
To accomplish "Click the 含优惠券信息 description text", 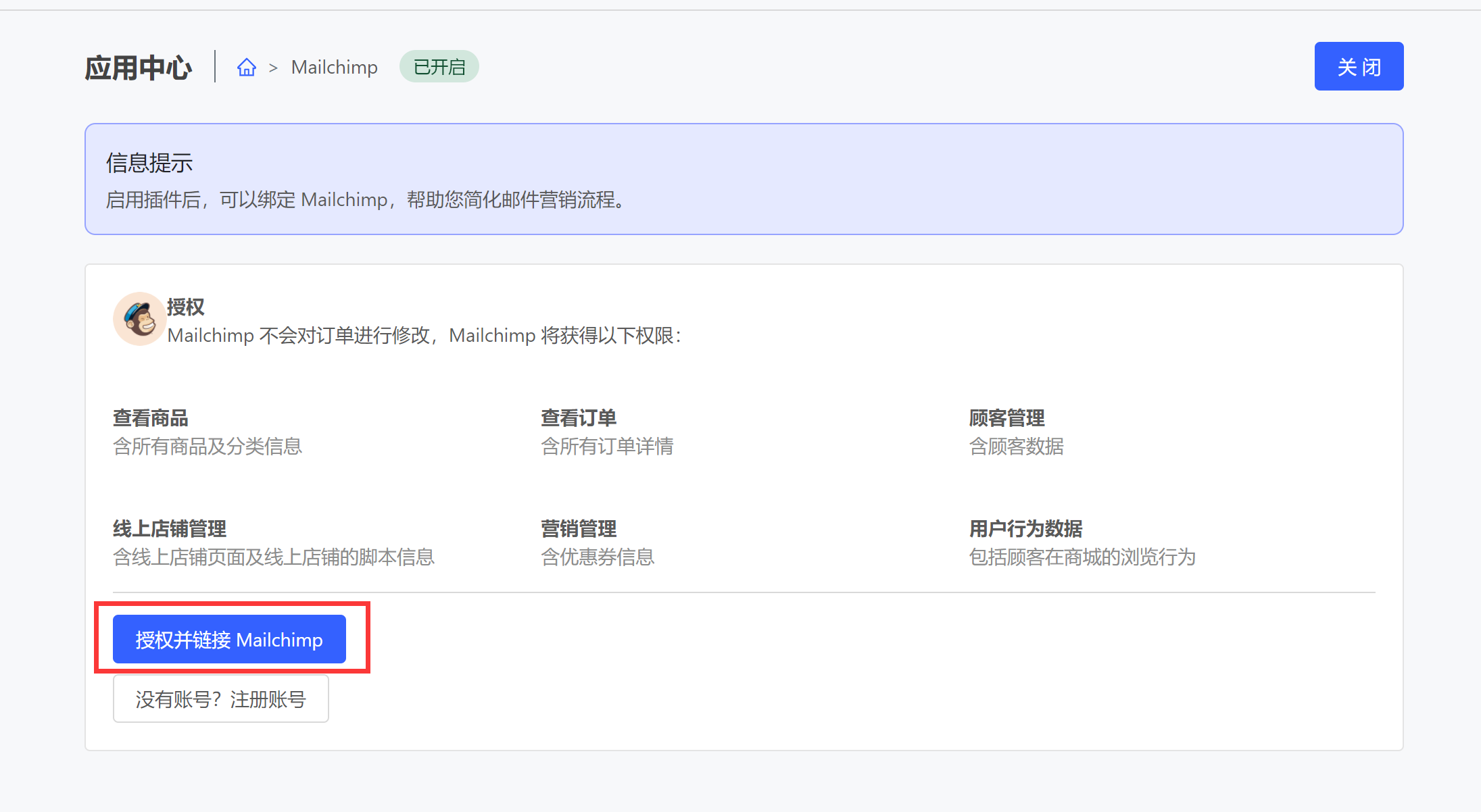I will coord(597,557).
